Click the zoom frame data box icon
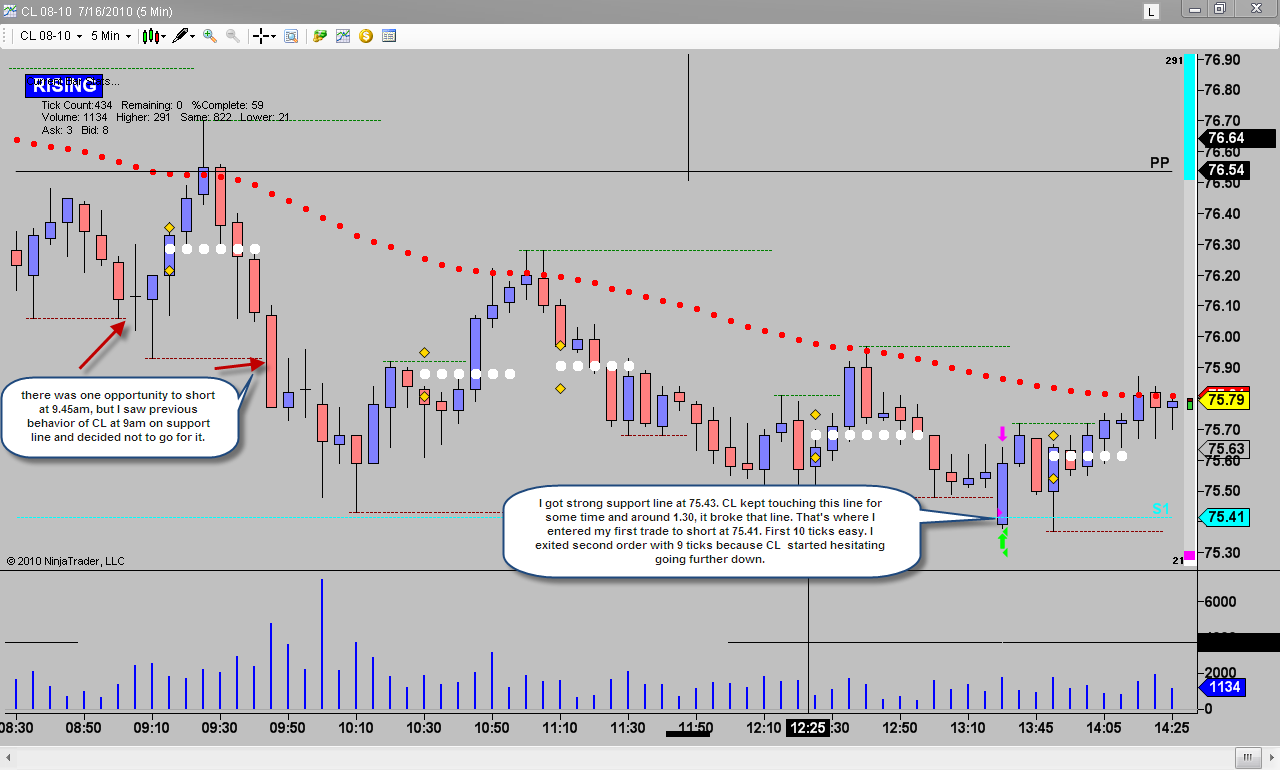 (x=291, y=36)
